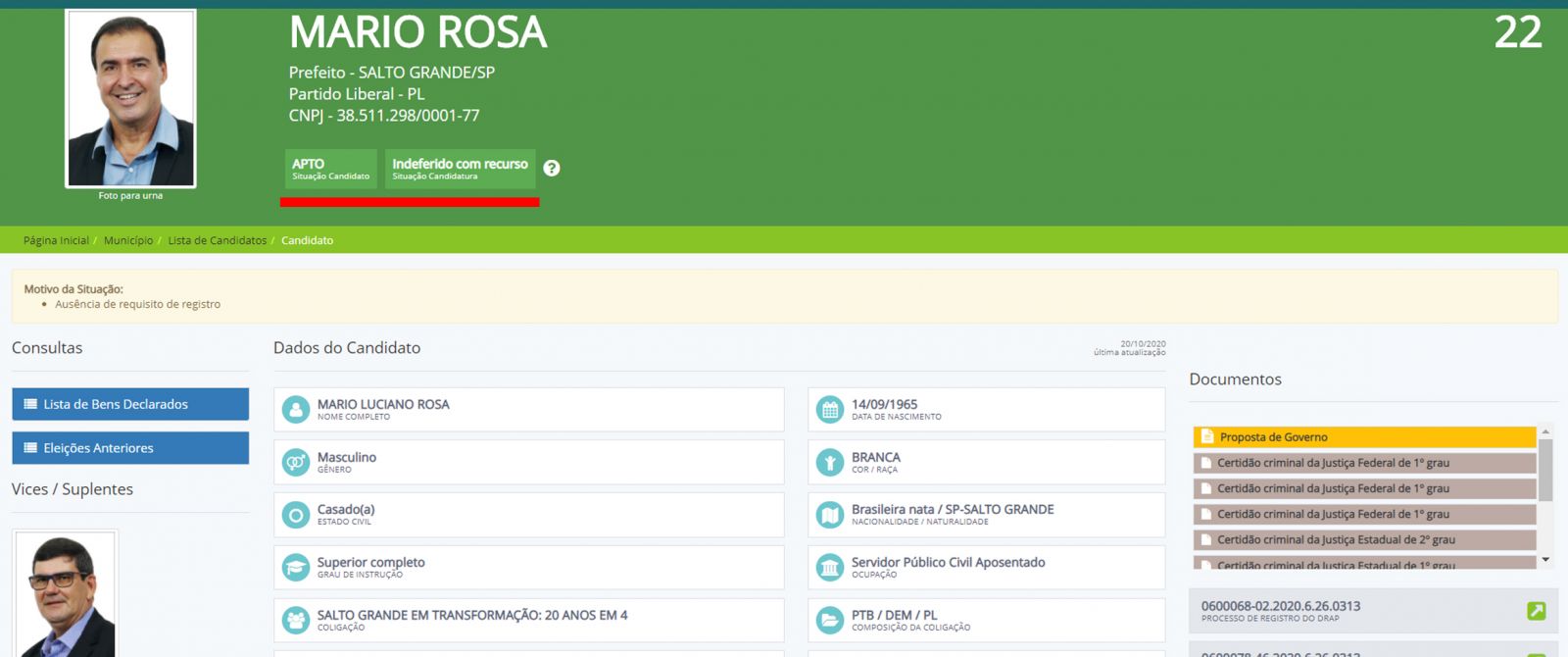Viewport: 1568px width, 657px height.
Task: Click the folder icon beside PTB / DEM / PL
Action: click(x=830, y=620)
